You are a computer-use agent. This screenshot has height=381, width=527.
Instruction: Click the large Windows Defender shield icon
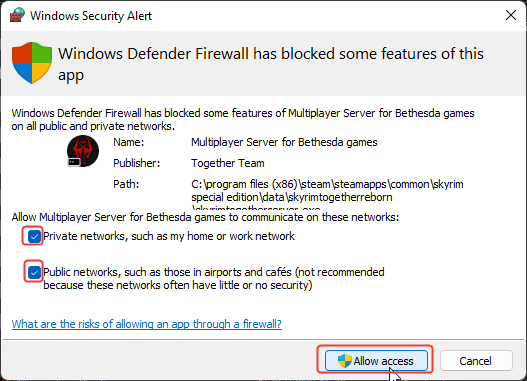point(32,63)
